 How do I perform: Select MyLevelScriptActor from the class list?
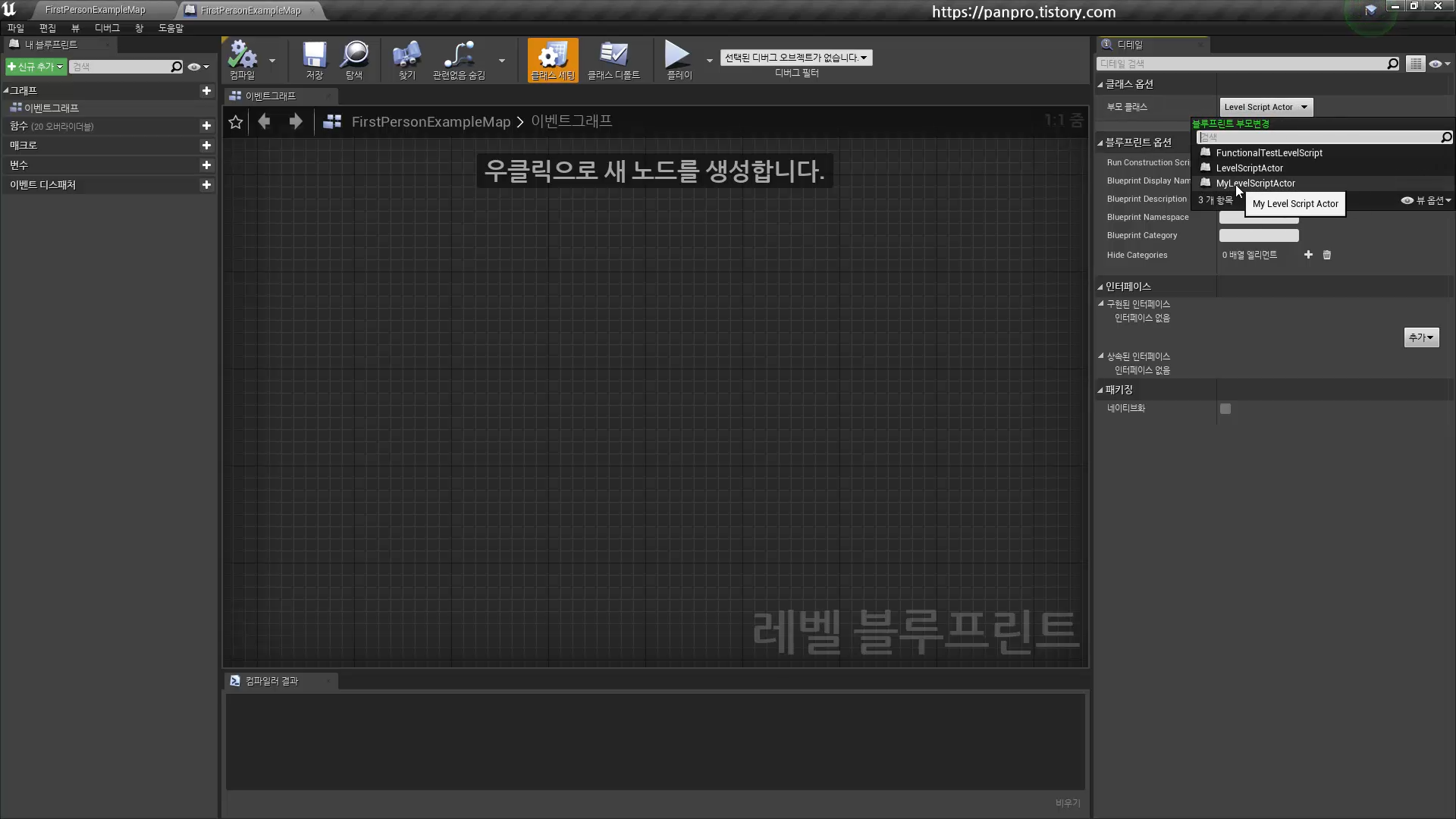[x=1255, y=184]
